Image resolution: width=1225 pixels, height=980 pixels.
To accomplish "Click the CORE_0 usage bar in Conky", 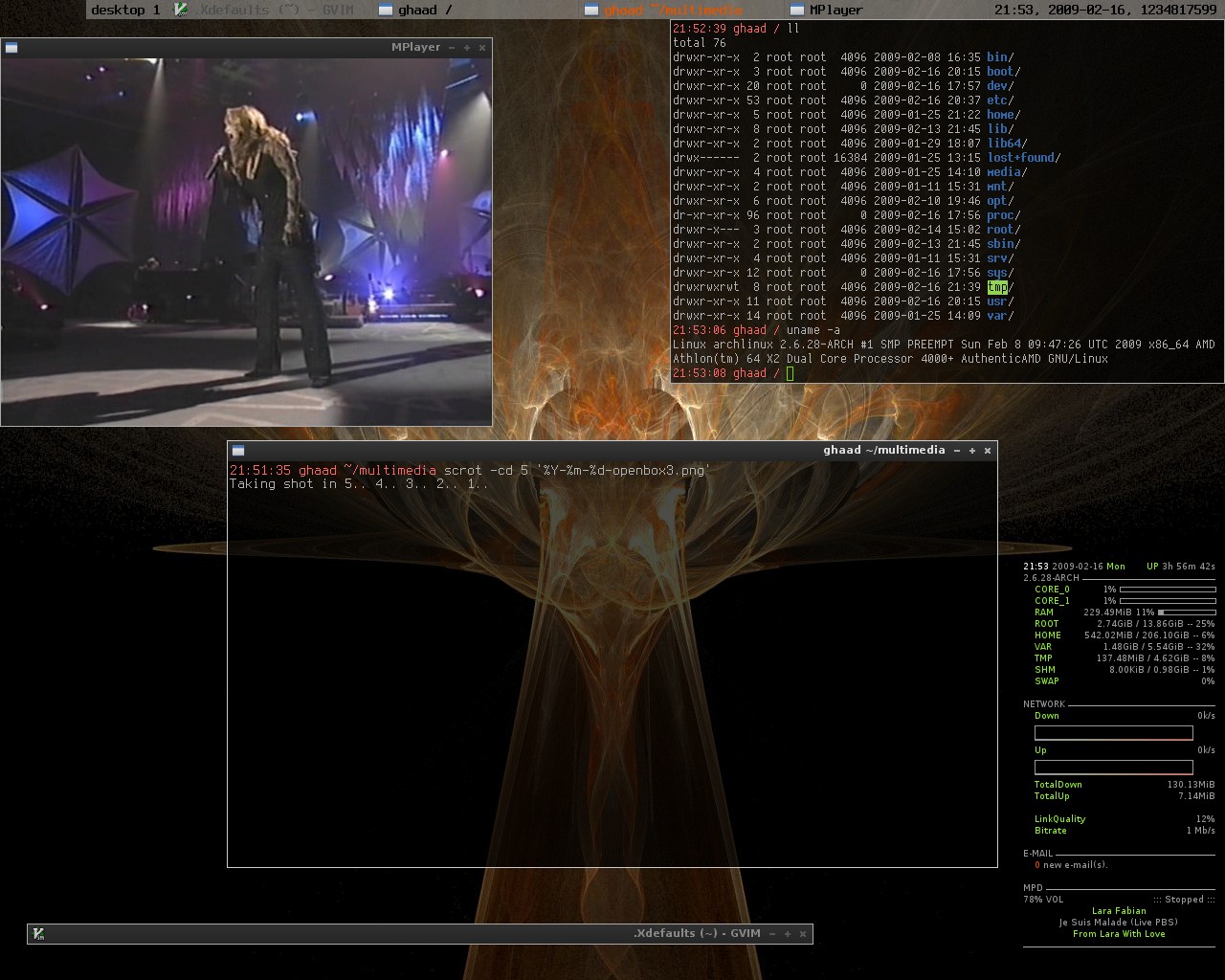I will point(1168,590).
